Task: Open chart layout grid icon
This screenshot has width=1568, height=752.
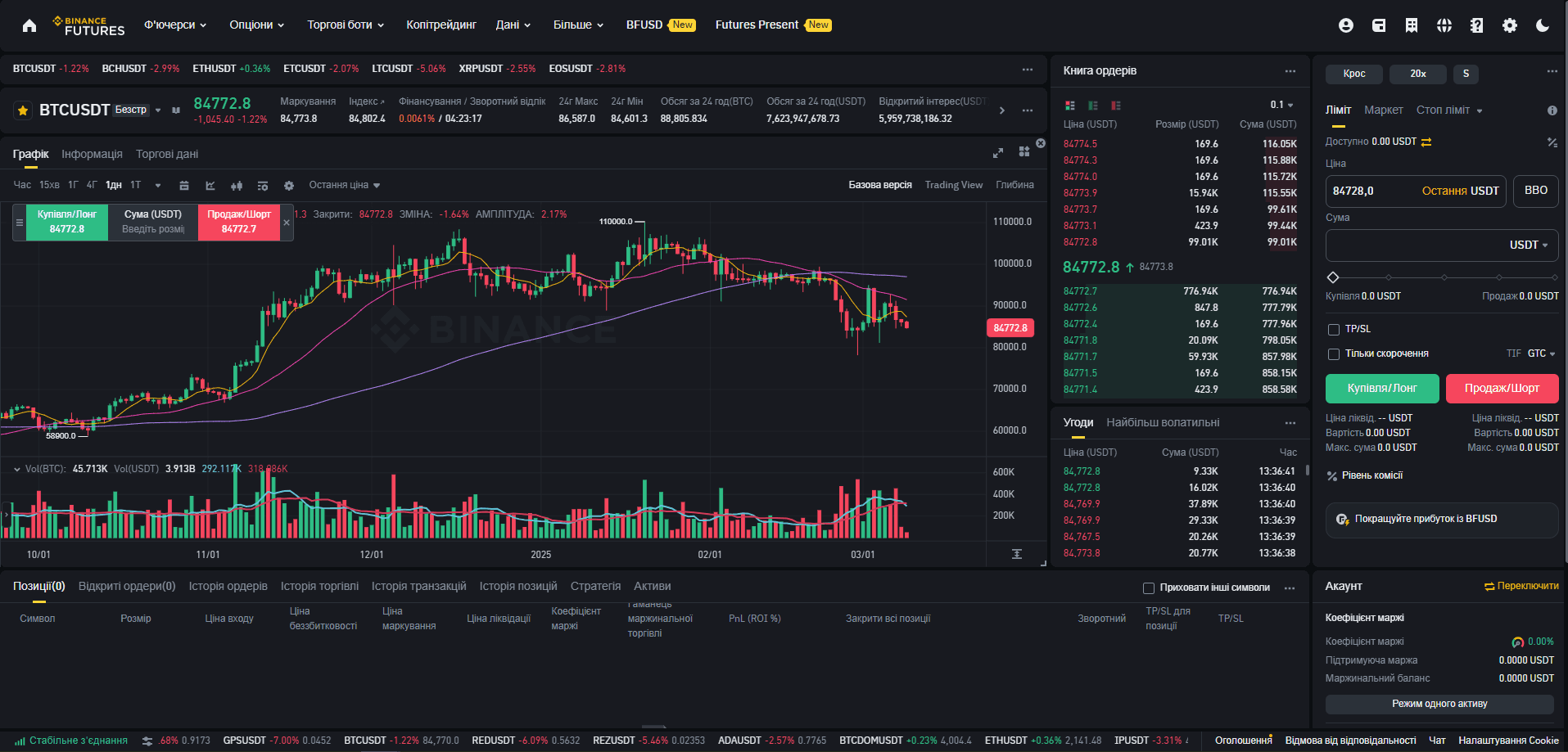Action: point(1024,151)
